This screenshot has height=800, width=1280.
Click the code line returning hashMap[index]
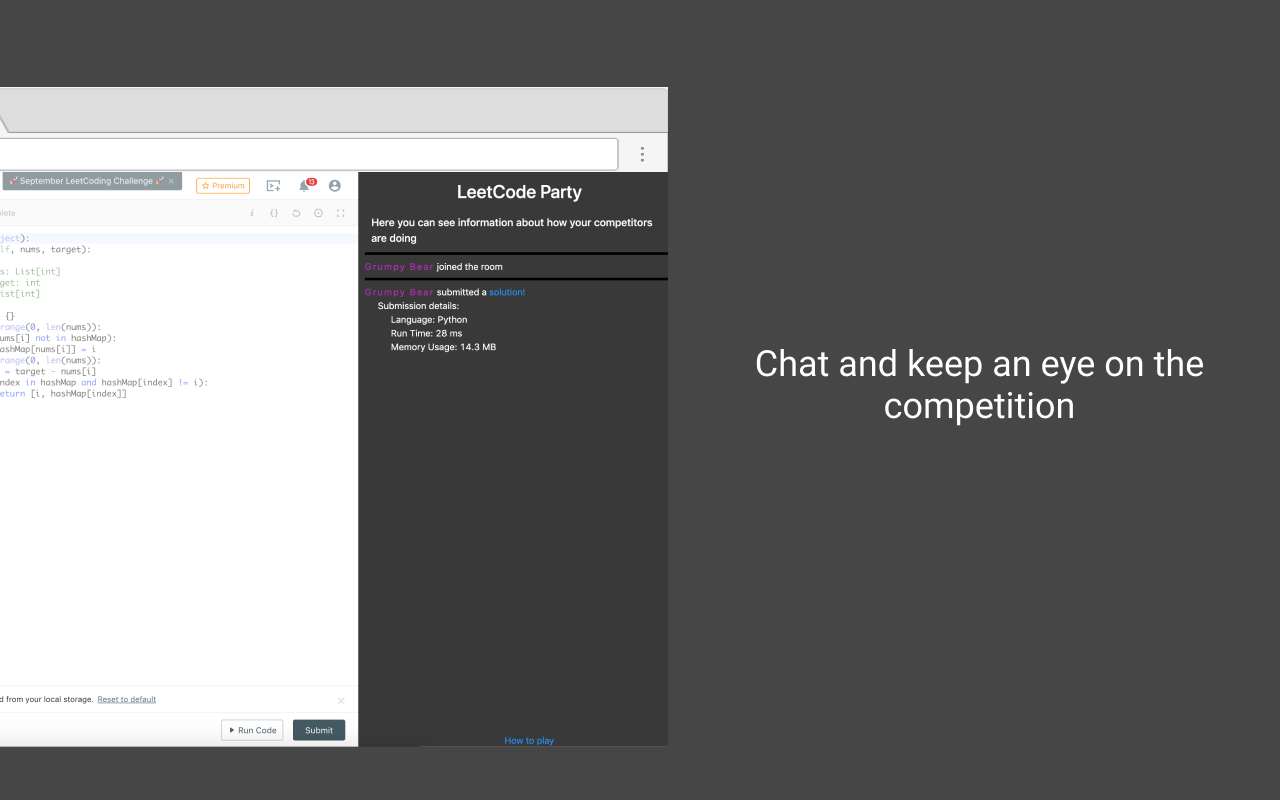click(64, 394)
